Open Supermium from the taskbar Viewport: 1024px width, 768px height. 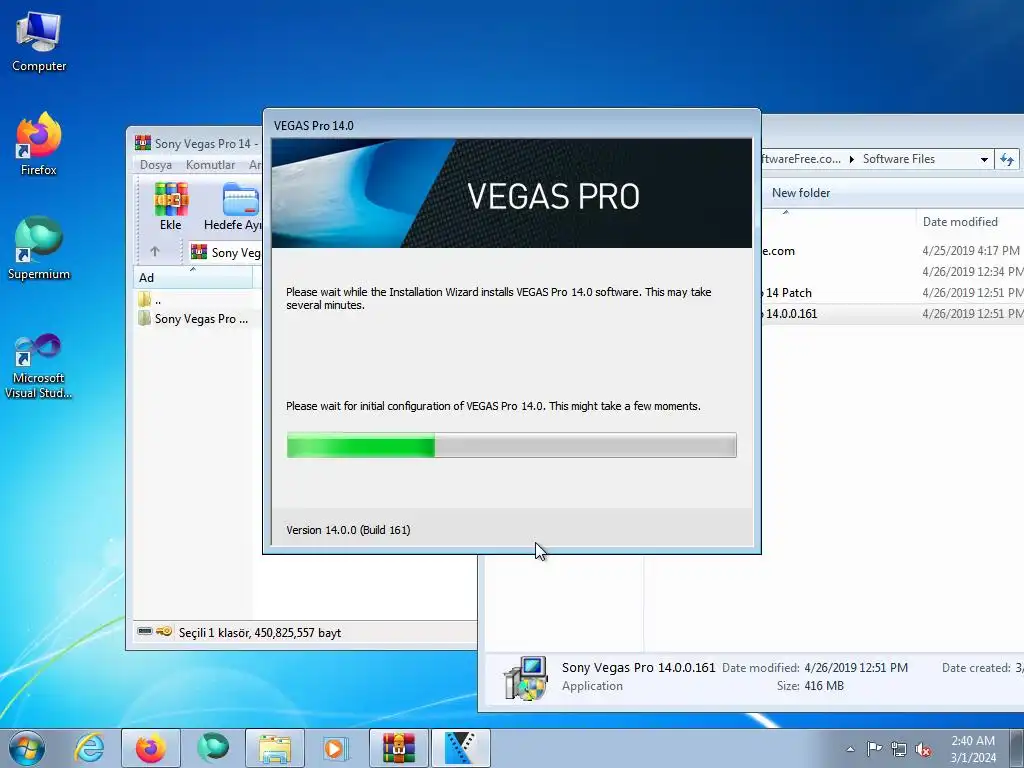[213, 748]
